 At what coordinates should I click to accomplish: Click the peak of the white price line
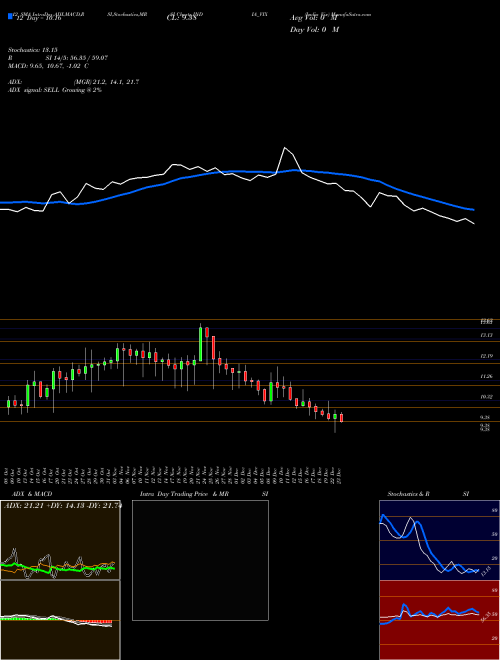(x=285, y=148)
